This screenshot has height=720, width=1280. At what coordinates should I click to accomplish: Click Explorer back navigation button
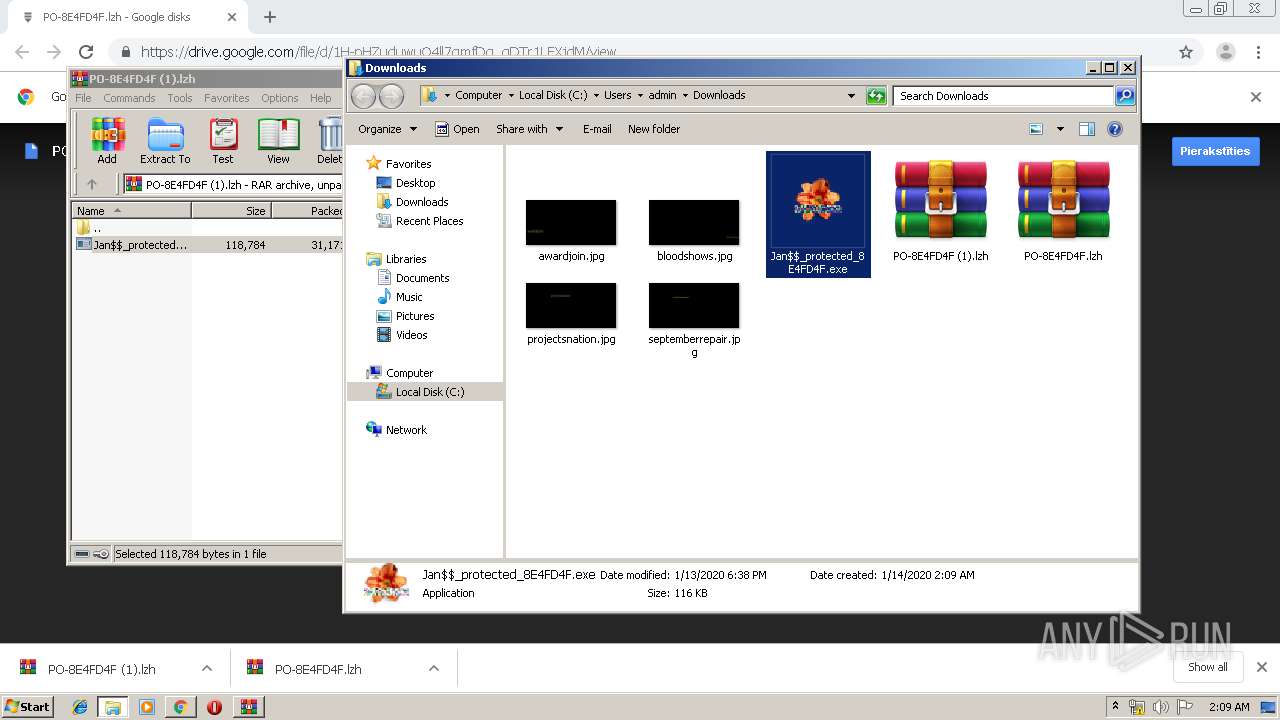(x=363, y=96)
